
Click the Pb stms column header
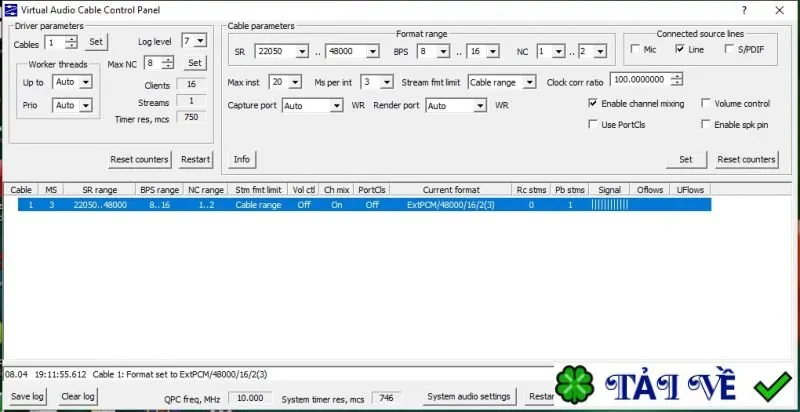(x=570, y=190)
